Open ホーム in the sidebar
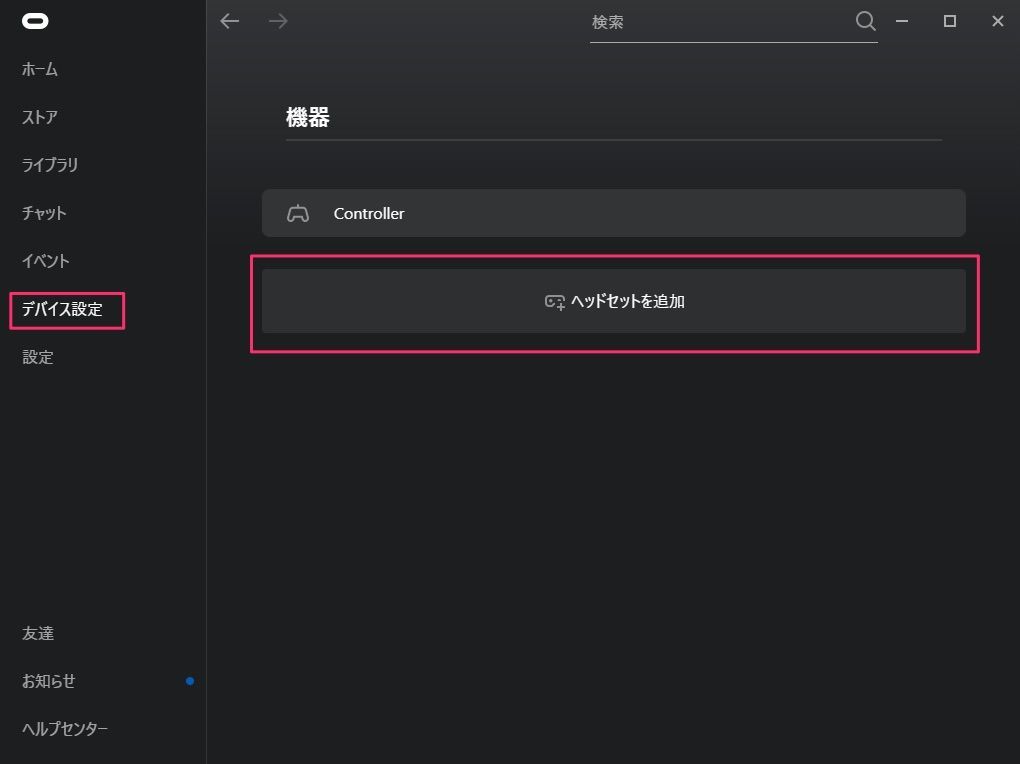 [40, 69]
